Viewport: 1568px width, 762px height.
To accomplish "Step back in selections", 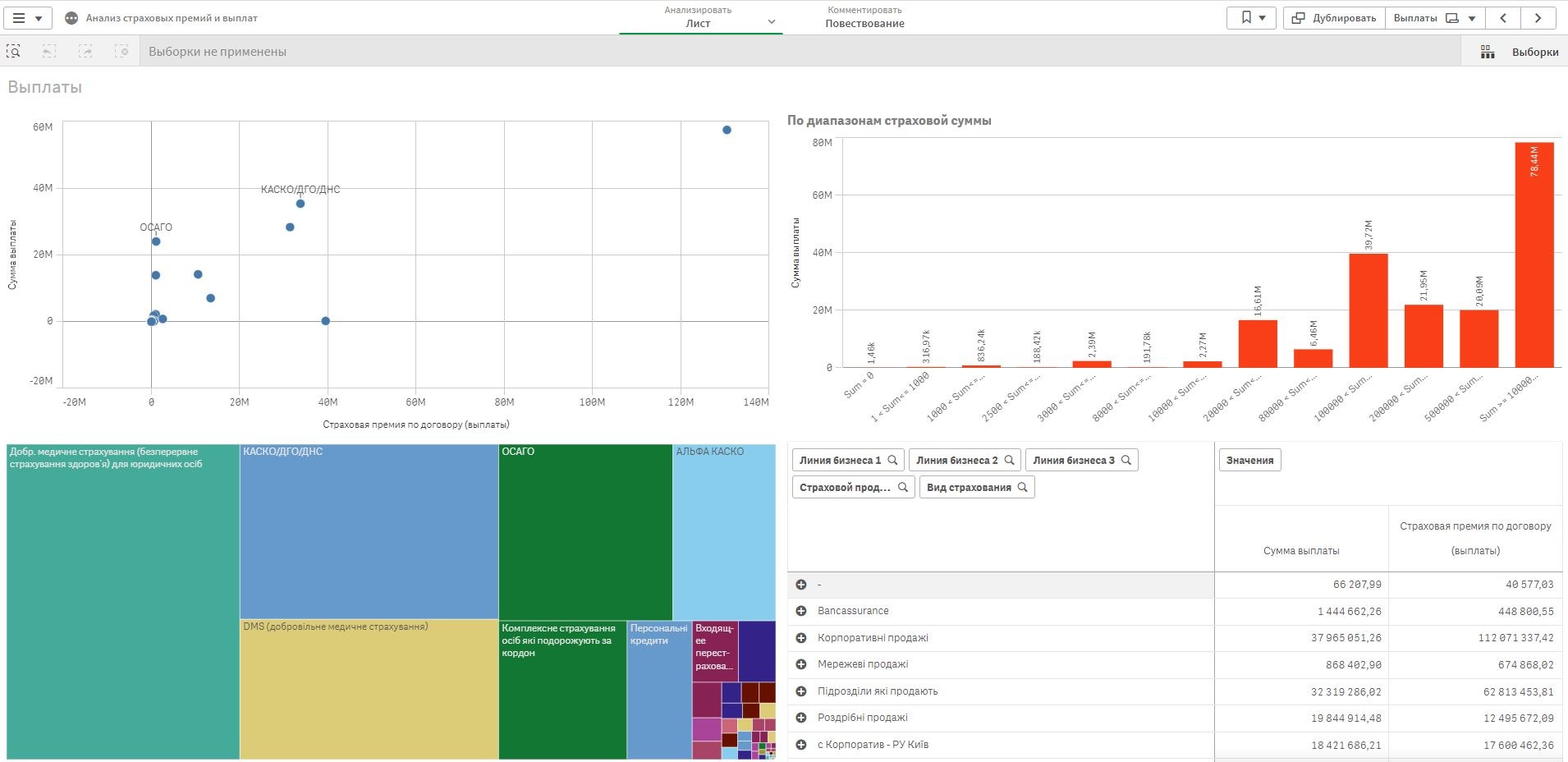I will click(49, 52).
